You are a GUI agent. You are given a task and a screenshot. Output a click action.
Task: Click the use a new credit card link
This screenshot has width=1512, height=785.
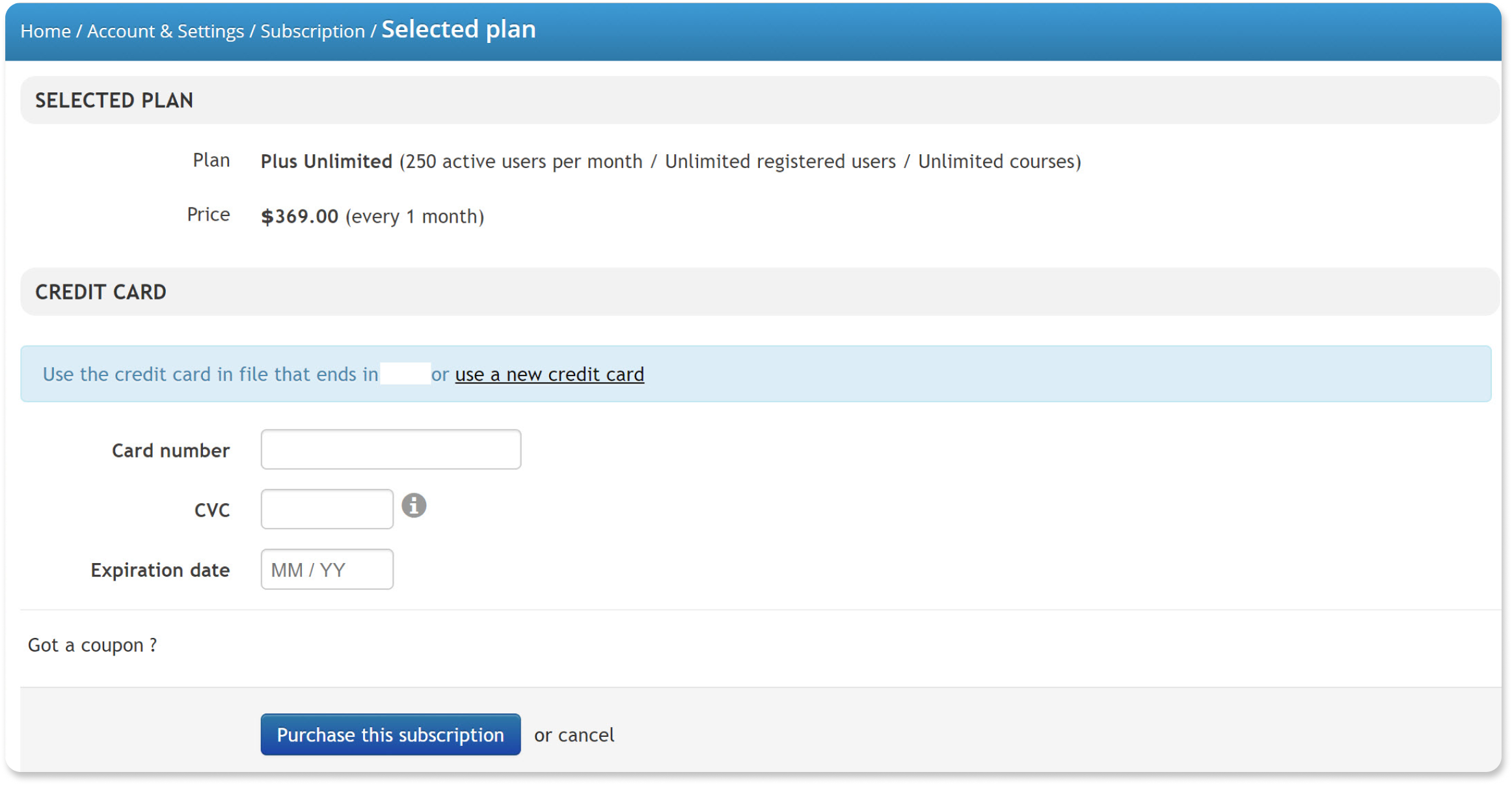pos(550,374)
